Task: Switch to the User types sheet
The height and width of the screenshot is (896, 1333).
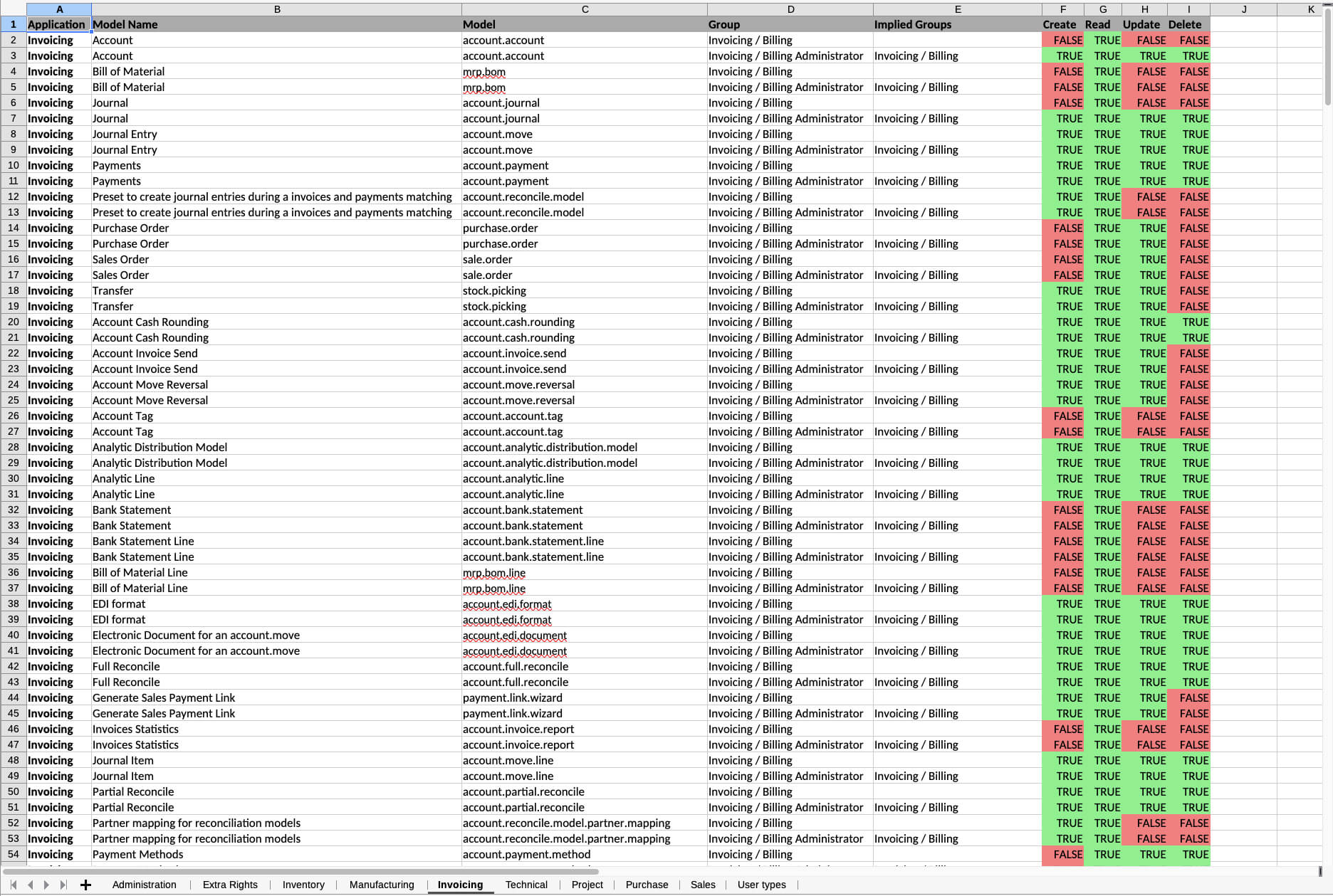Action: click(761, 885)
